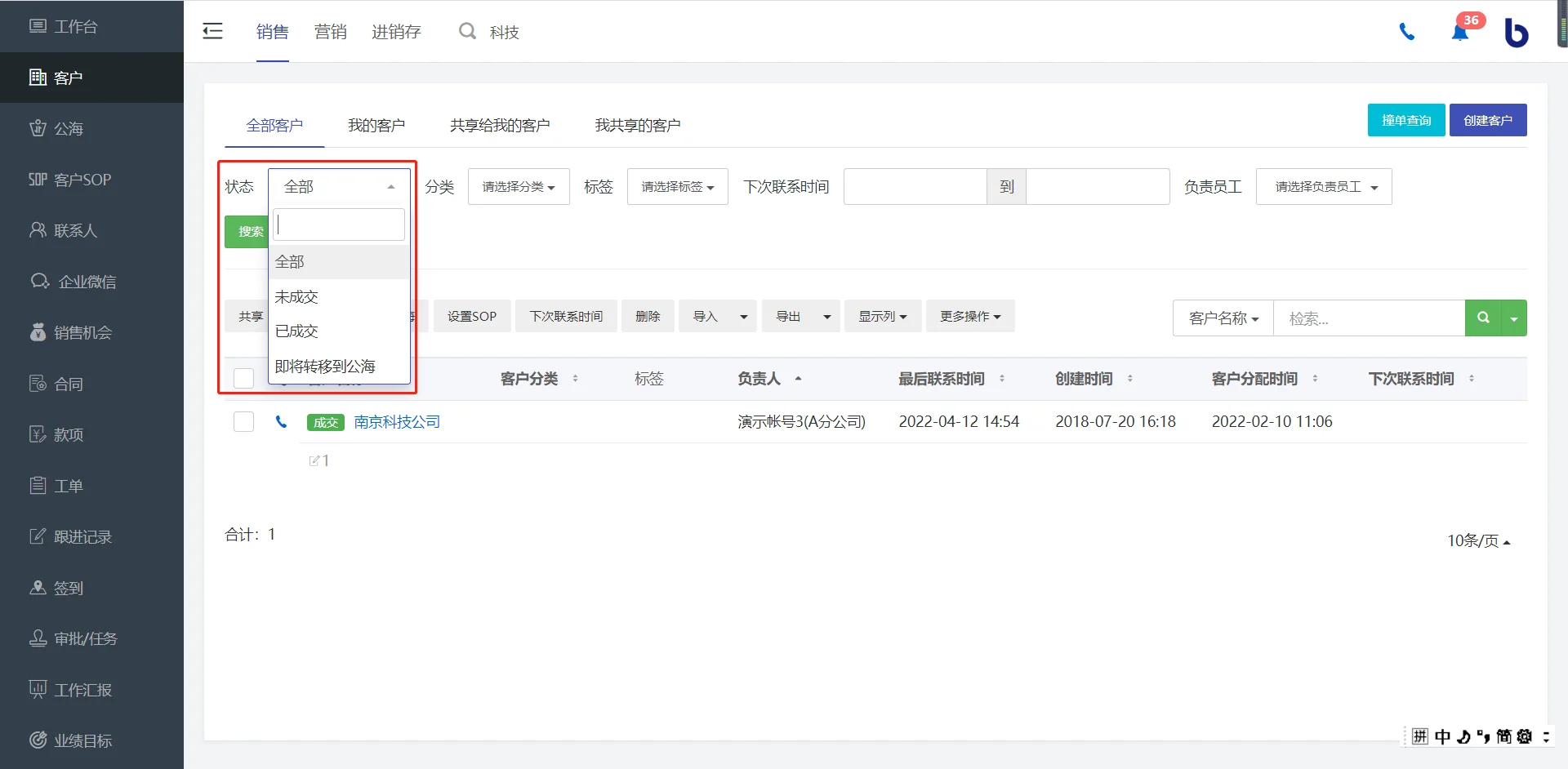The height and width of the screenshot is (769, 1568).
Task: Click the 撞单查询 button
Action: coord(1406,120)
